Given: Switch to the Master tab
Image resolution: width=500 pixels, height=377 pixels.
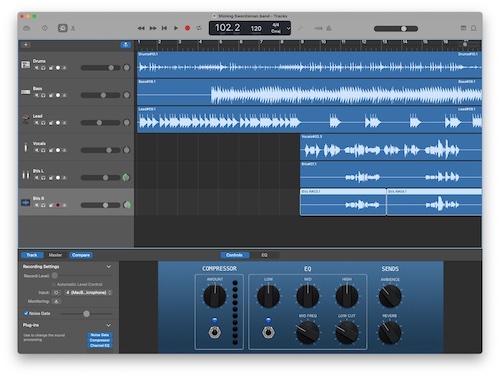Looking at the screenshot, I should point(55,255).
